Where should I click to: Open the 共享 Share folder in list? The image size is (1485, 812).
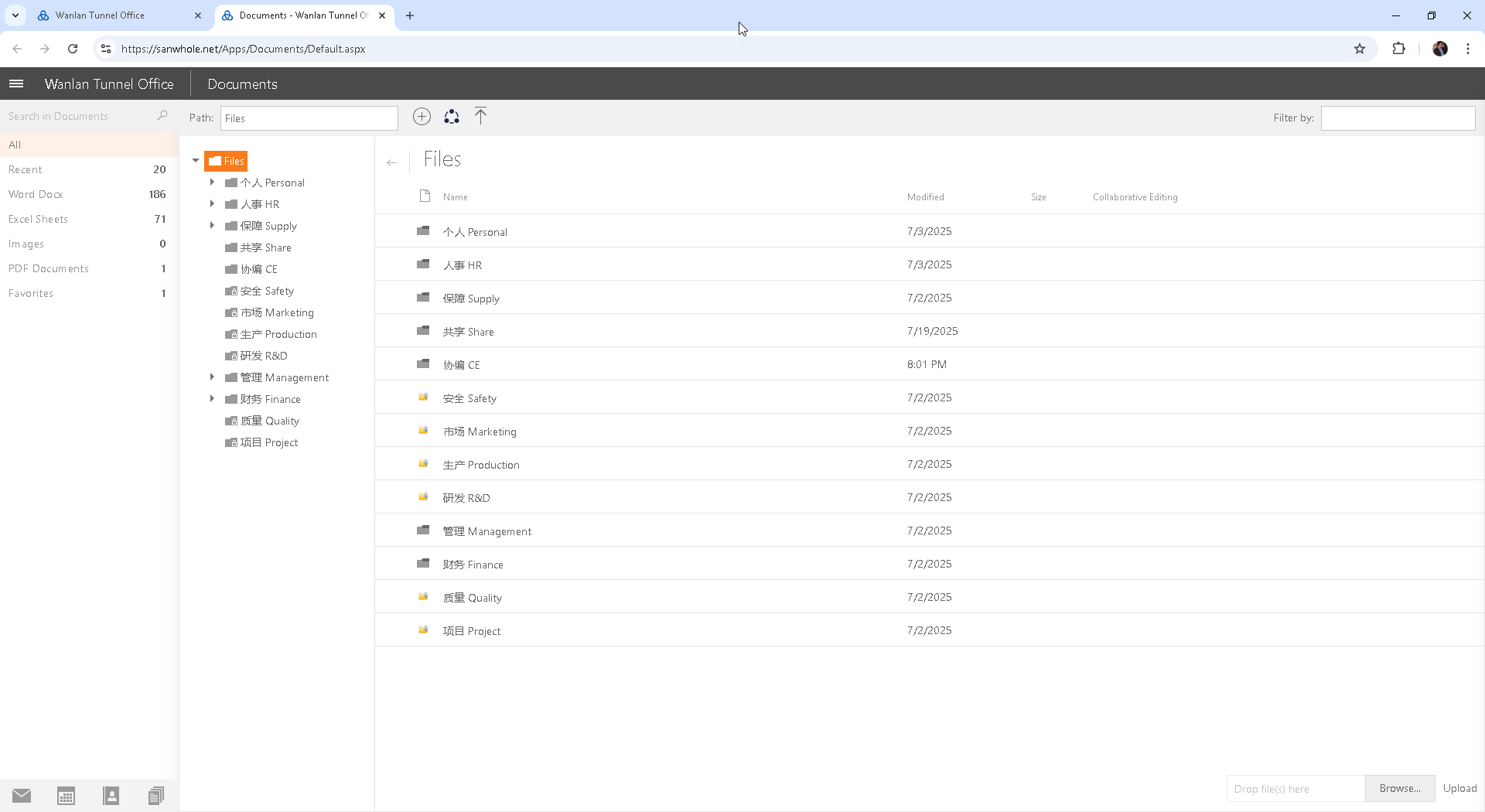coord(468,332)
